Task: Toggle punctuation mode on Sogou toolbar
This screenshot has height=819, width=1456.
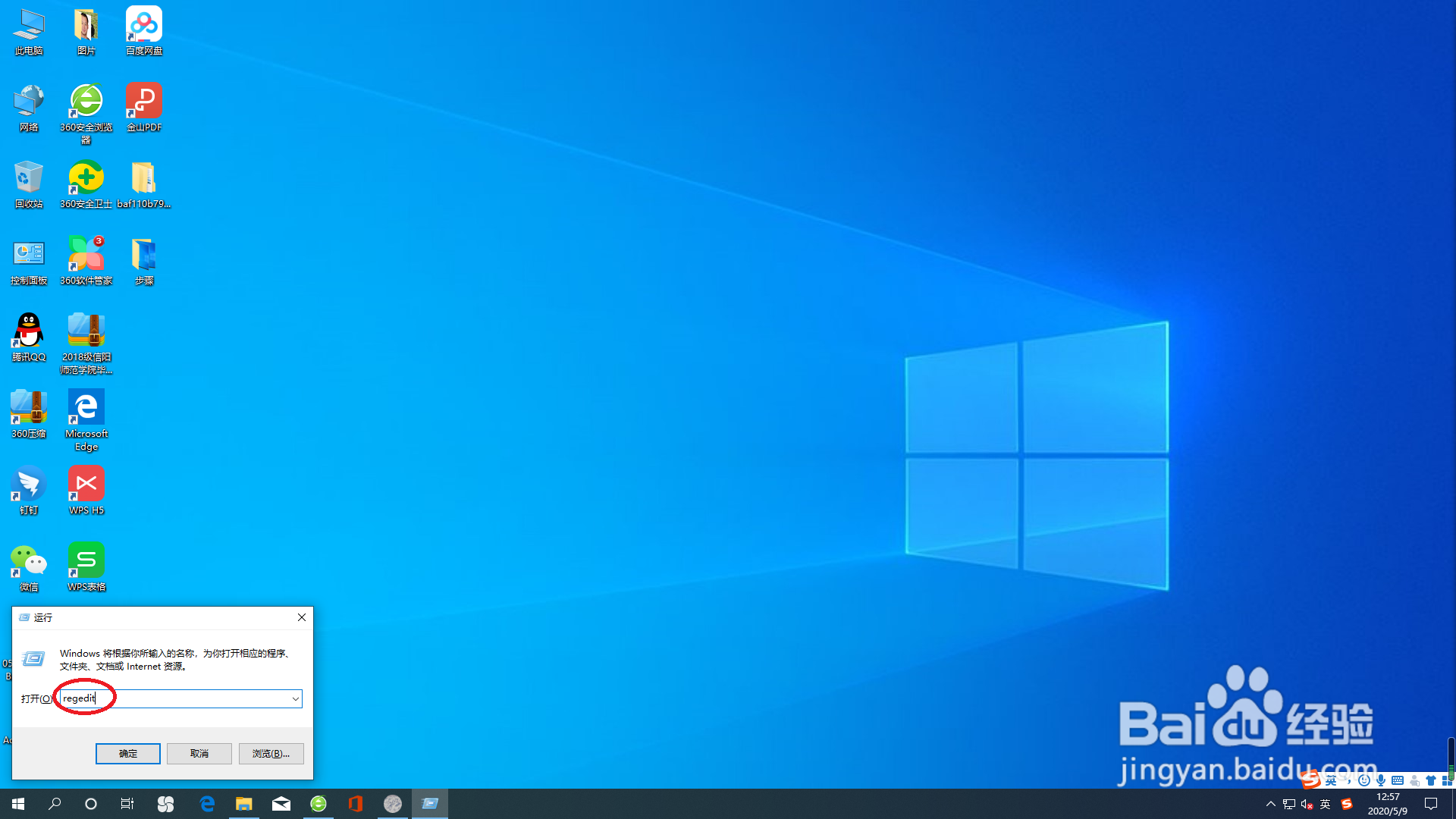Action: pos(1348,780)
